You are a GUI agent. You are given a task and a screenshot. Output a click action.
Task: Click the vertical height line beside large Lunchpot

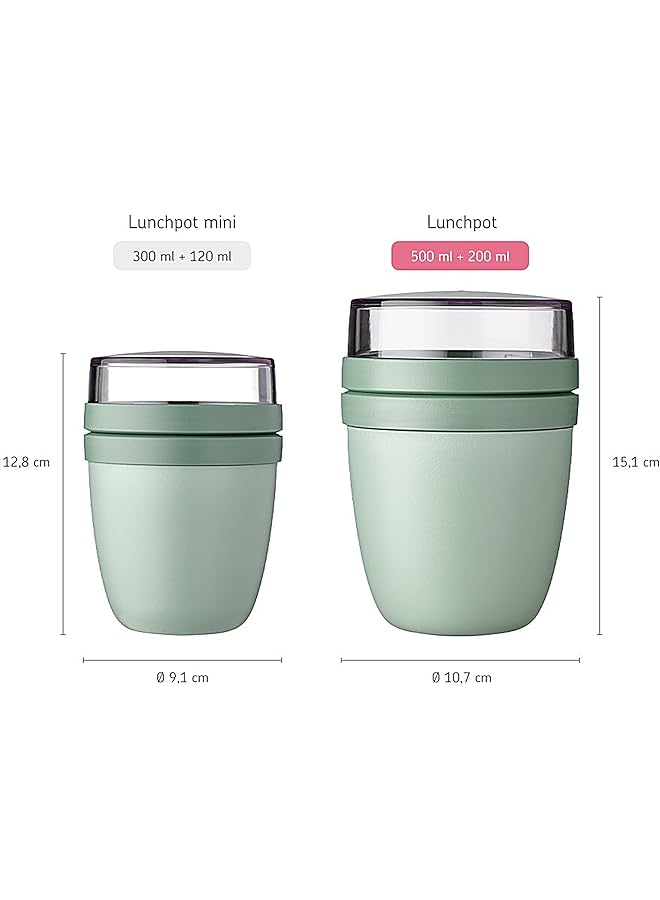(x=600, y=465)
